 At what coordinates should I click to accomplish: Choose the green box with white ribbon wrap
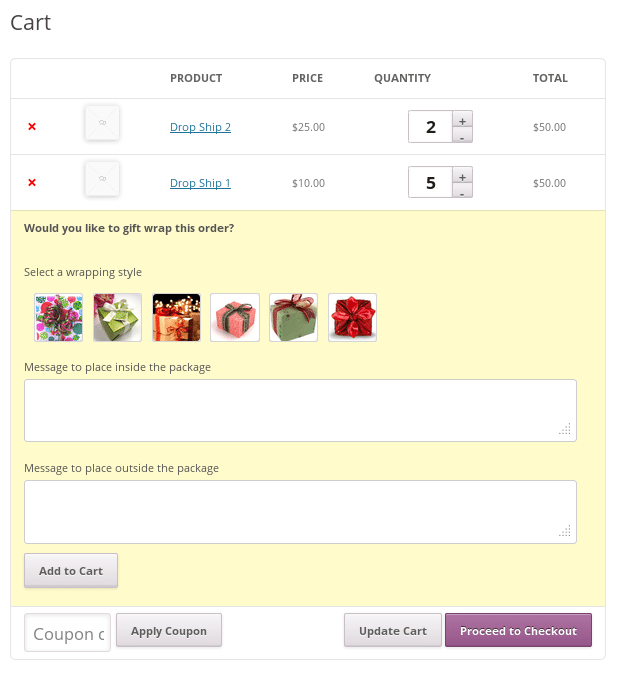pyautogui.click(x=117, y=318)
